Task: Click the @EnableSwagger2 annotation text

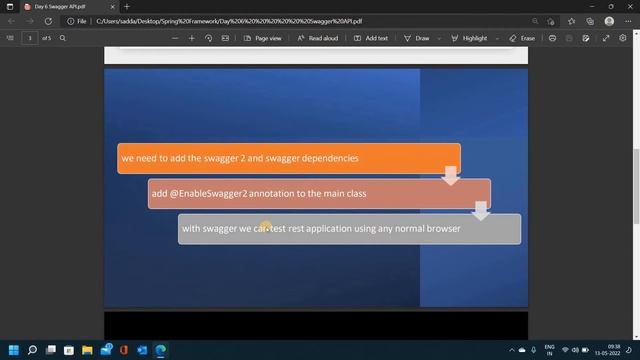Action: (259, 193)
